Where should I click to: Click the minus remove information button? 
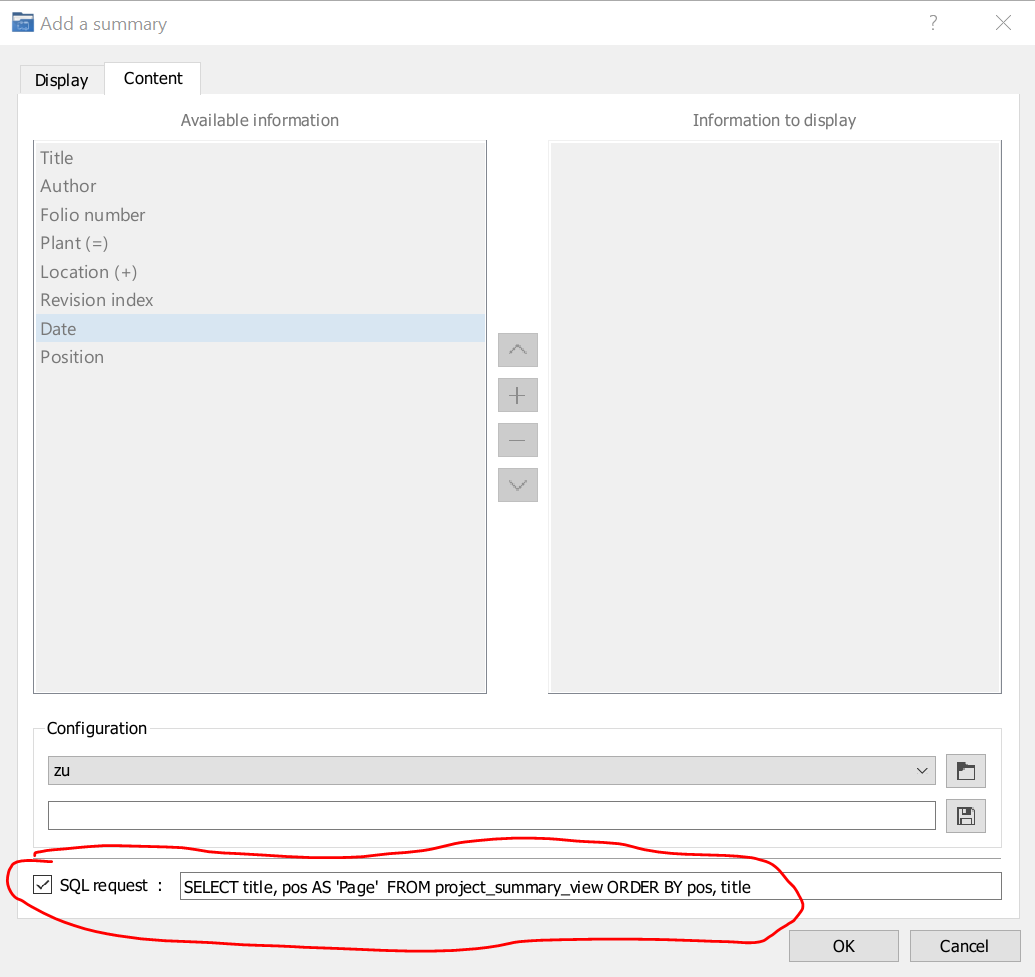pyautogui.click(x=518, y=440)
